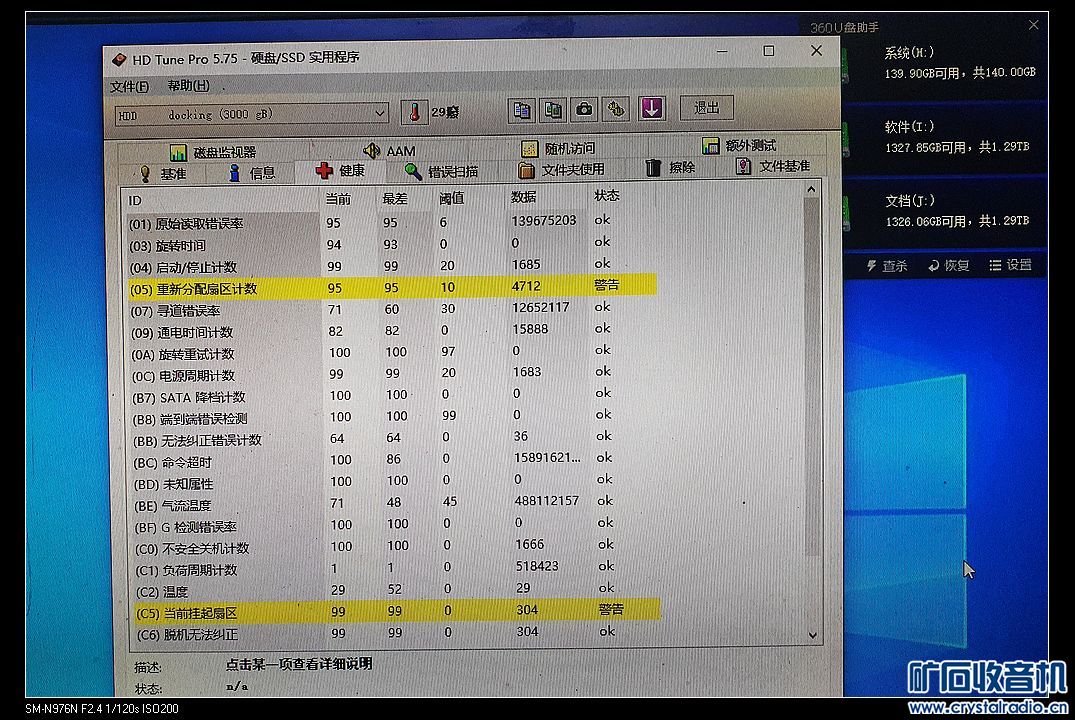The height and width of the screenshot is (720, 1075).
Task: Click the 退出 exit button
Action: 706,108
